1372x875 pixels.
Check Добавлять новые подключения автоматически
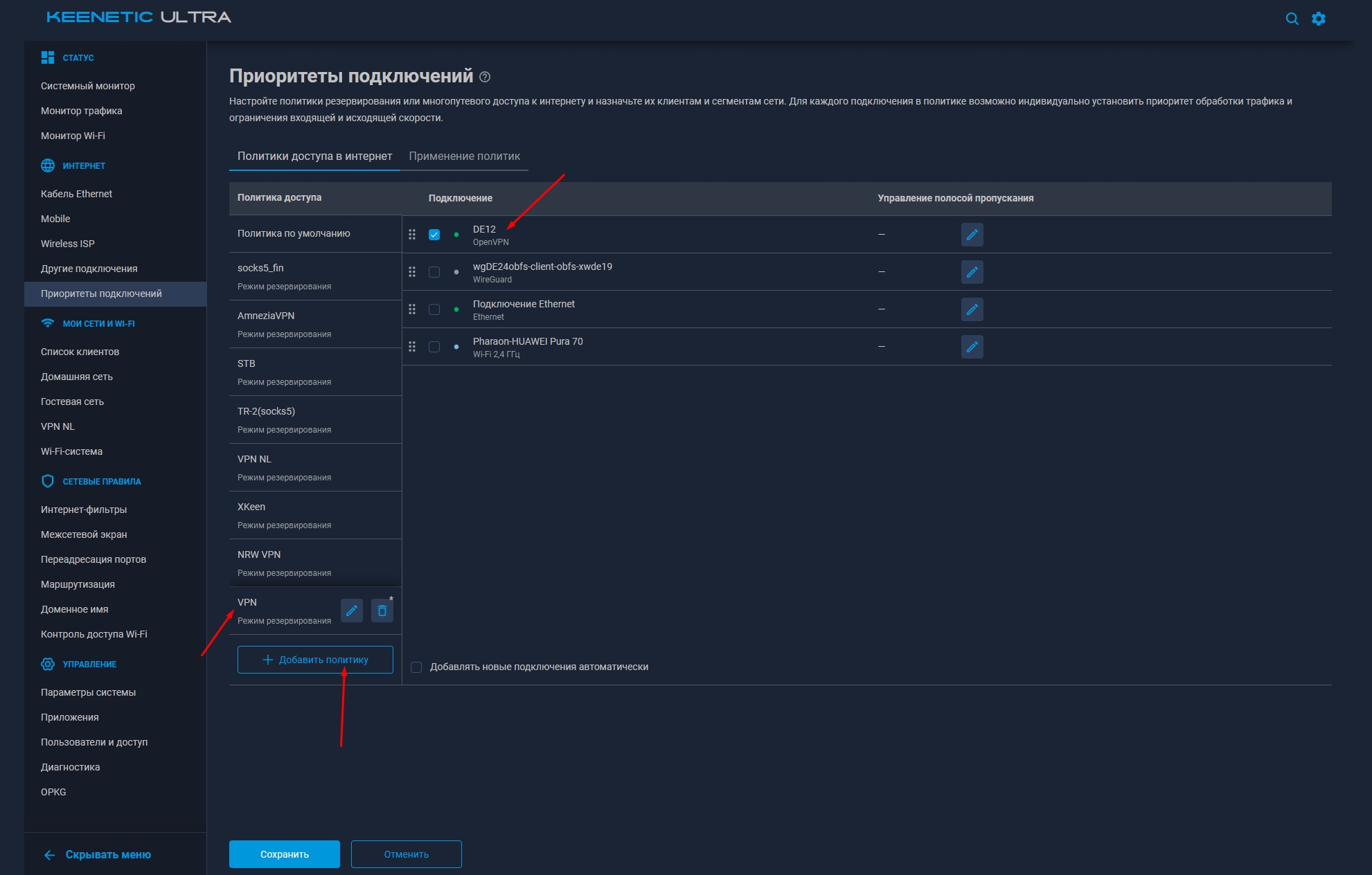click(x=416, y=667)
